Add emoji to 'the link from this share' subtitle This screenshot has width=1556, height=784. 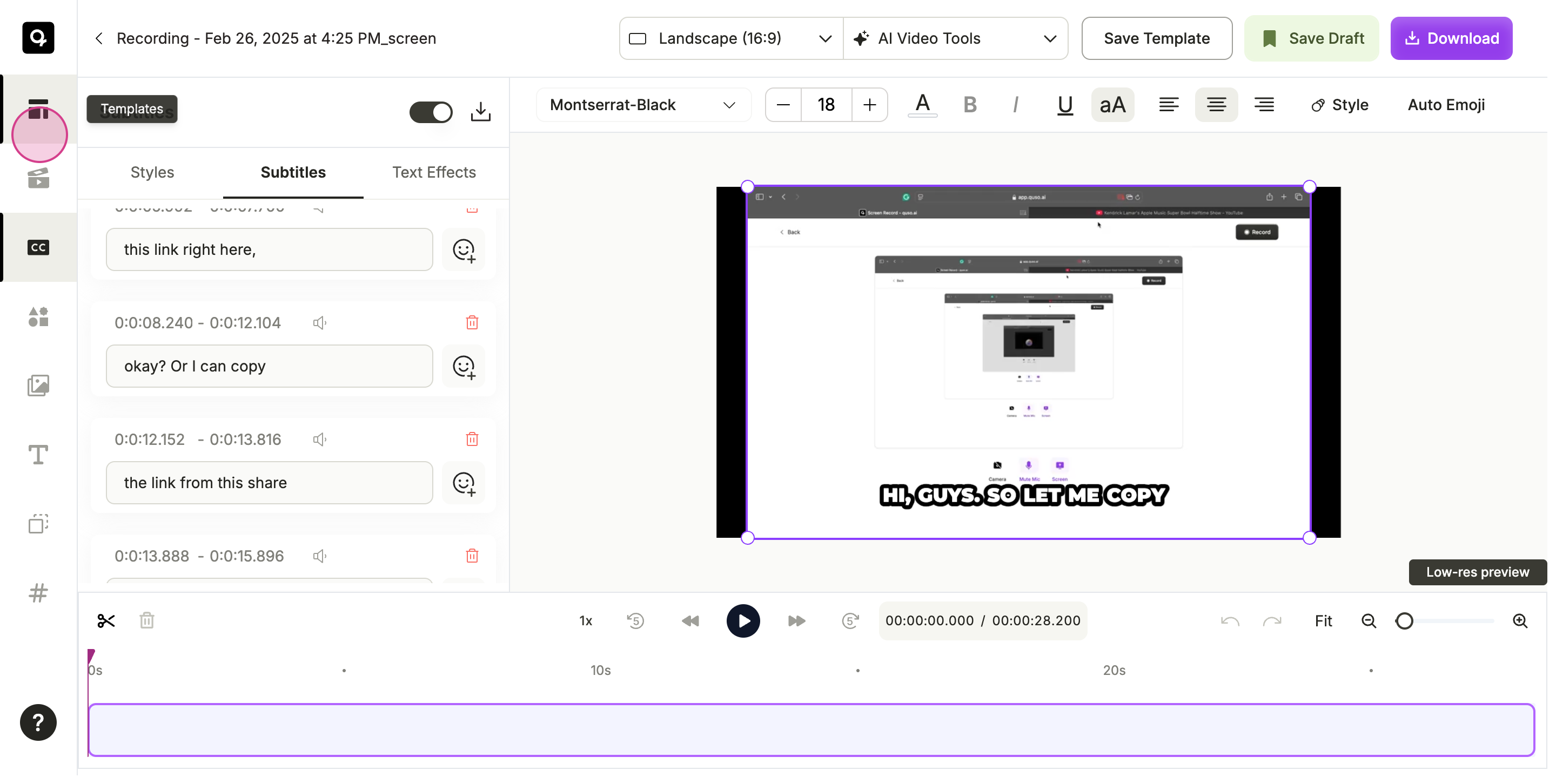coord(464,483)
